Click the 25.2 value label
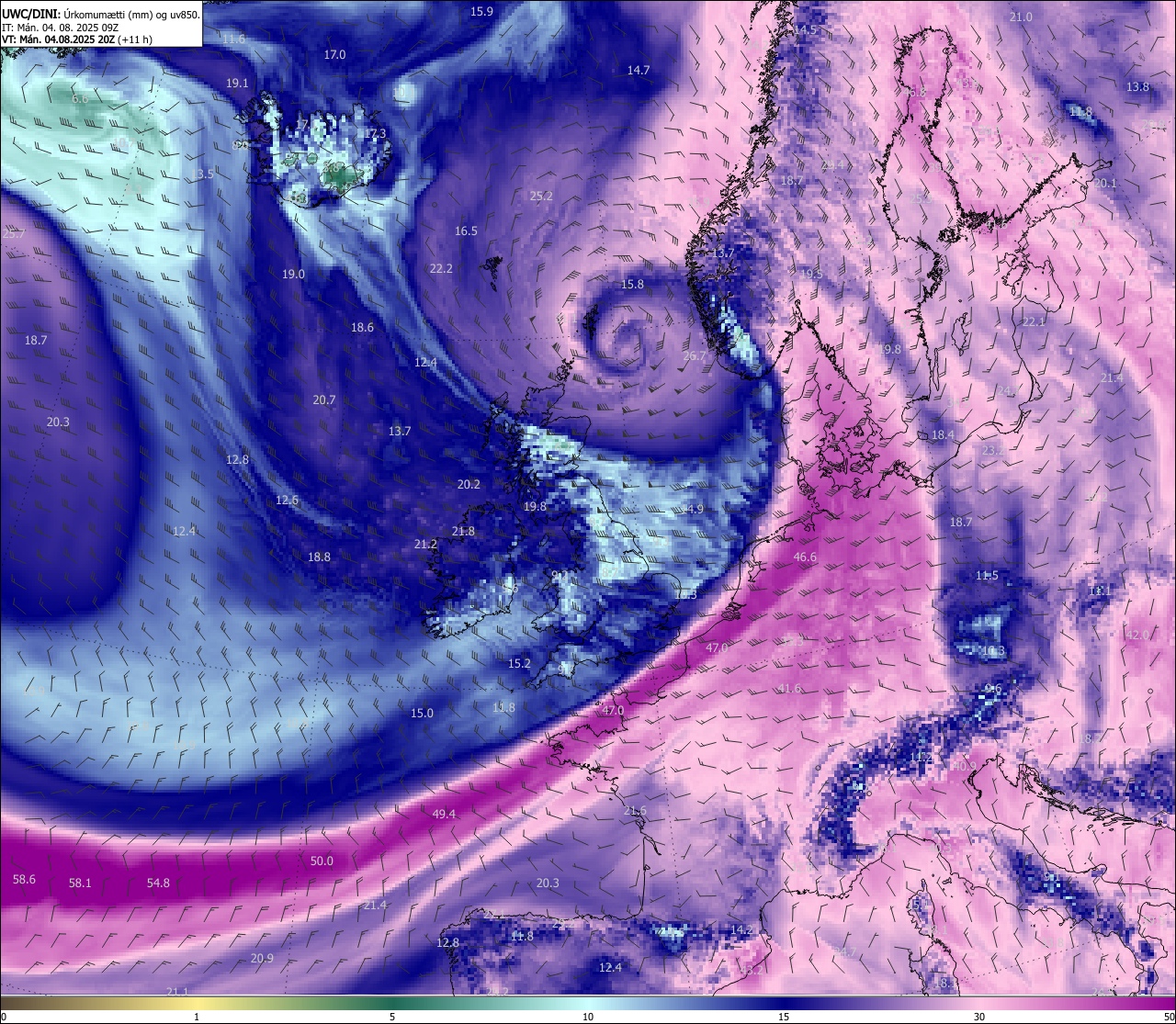This screenshot has width=1176, height=1024. tap(541, 196)
